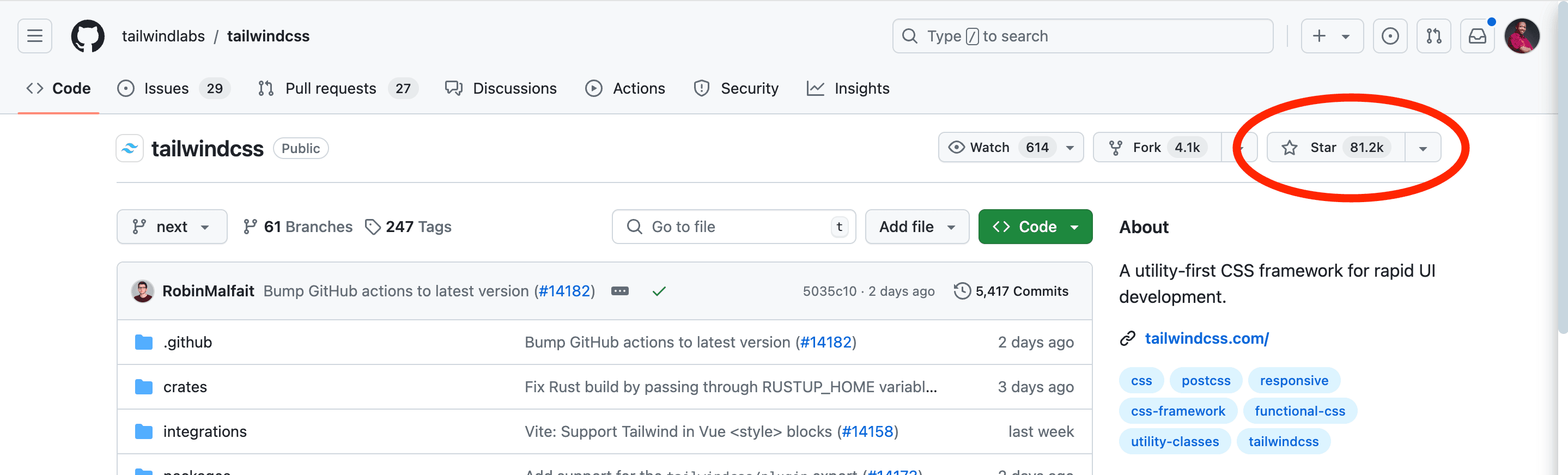Open pull request #14182 in commit header
The width and height of the screenshot is (1568, 475).
[x=564, y=291]
